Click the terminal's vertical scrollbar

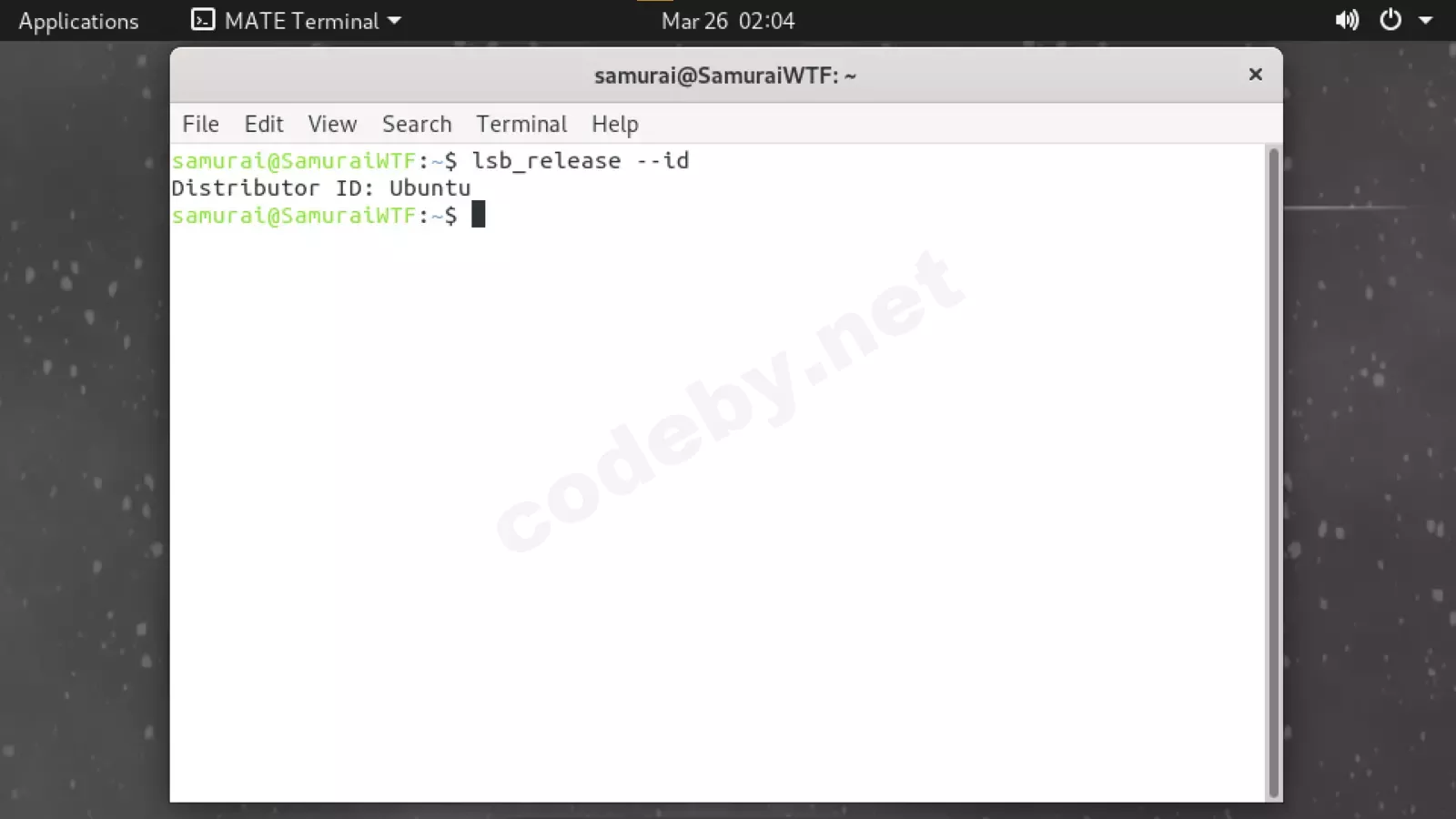[1273, 473]
